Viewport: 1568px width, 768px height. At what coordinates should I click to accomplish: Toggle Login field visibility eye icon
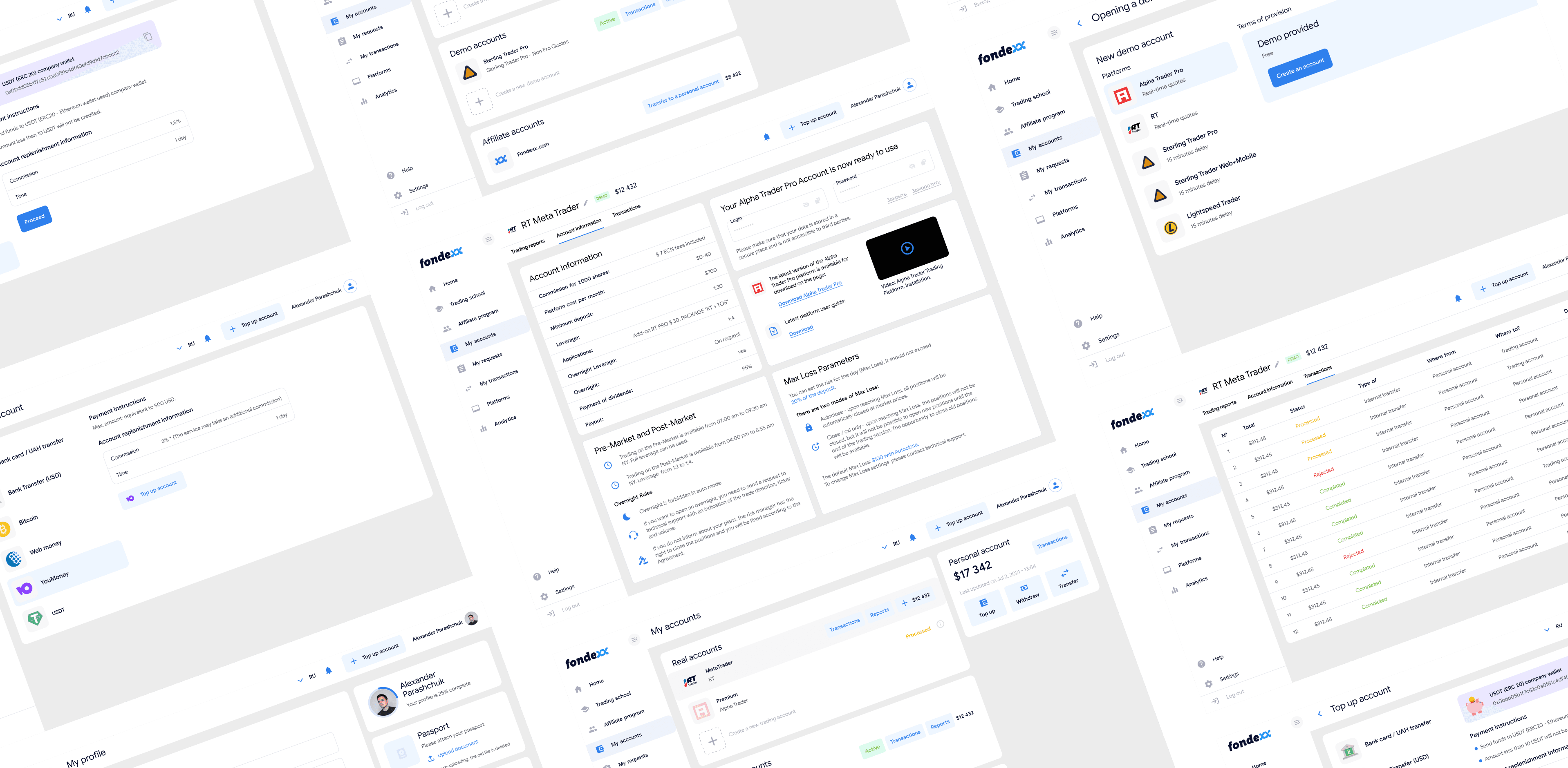point(806,204)
